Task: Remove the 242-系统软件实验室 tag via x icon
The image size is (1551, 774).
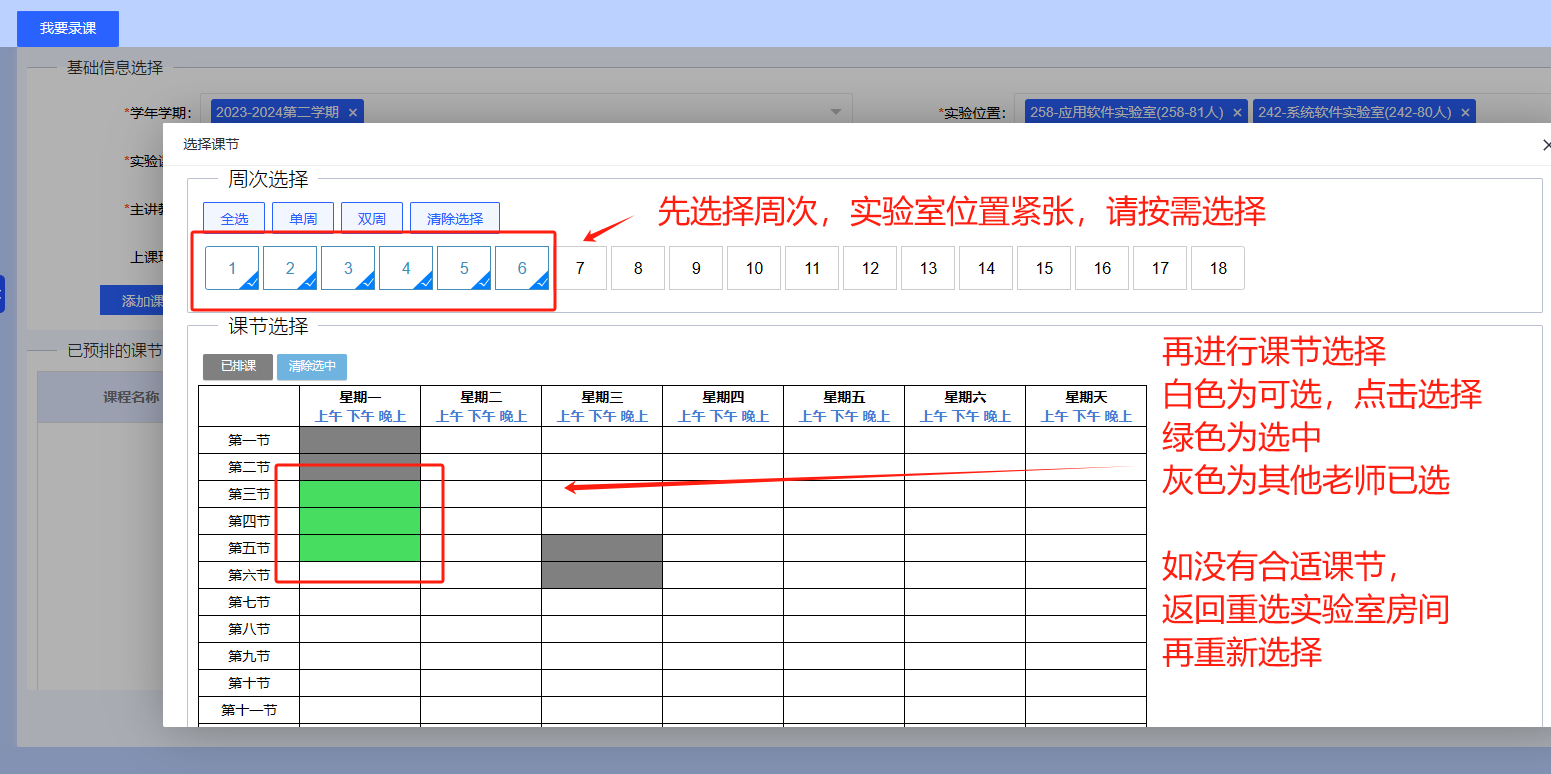Action: [x=1465, y=112]
